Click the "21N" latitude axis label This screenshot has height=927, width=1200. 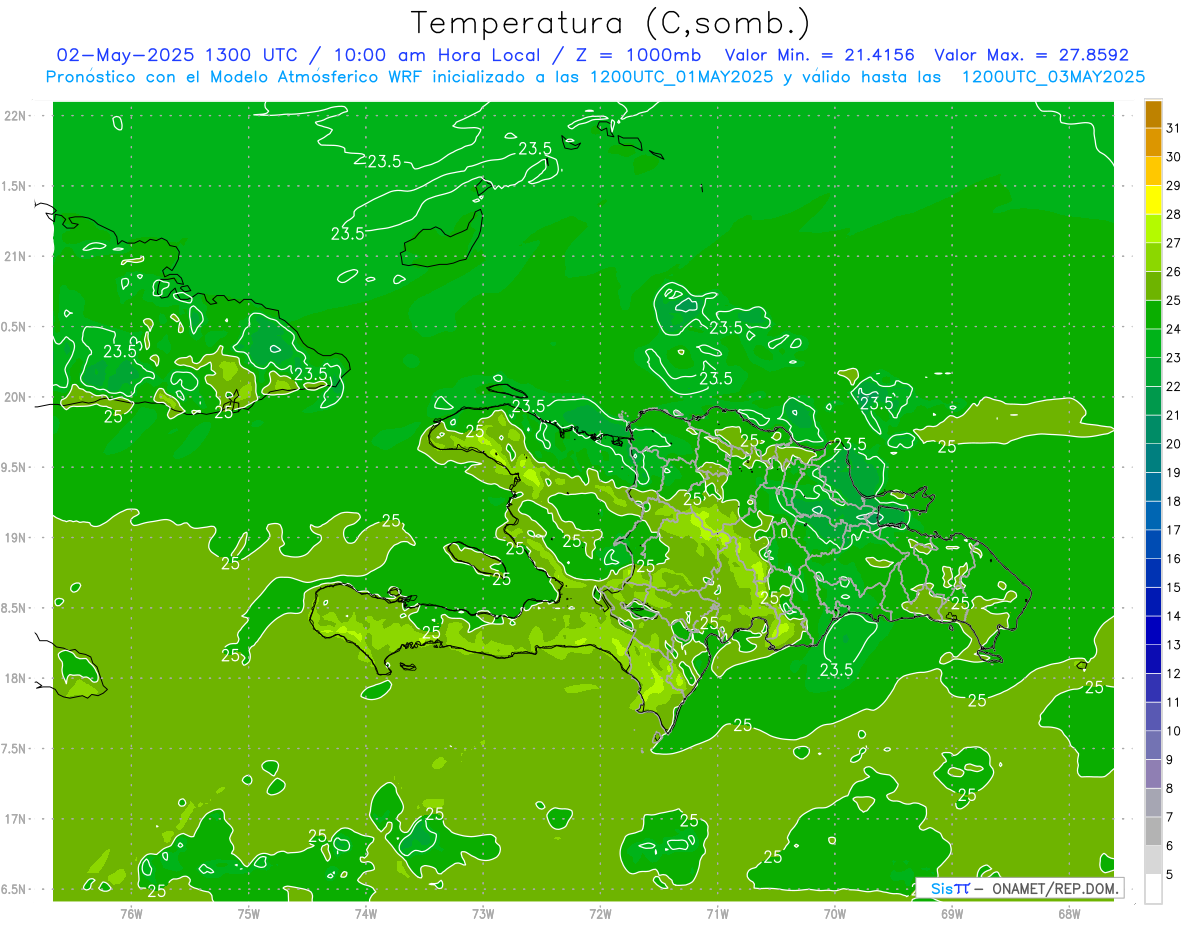coord(15,256)
